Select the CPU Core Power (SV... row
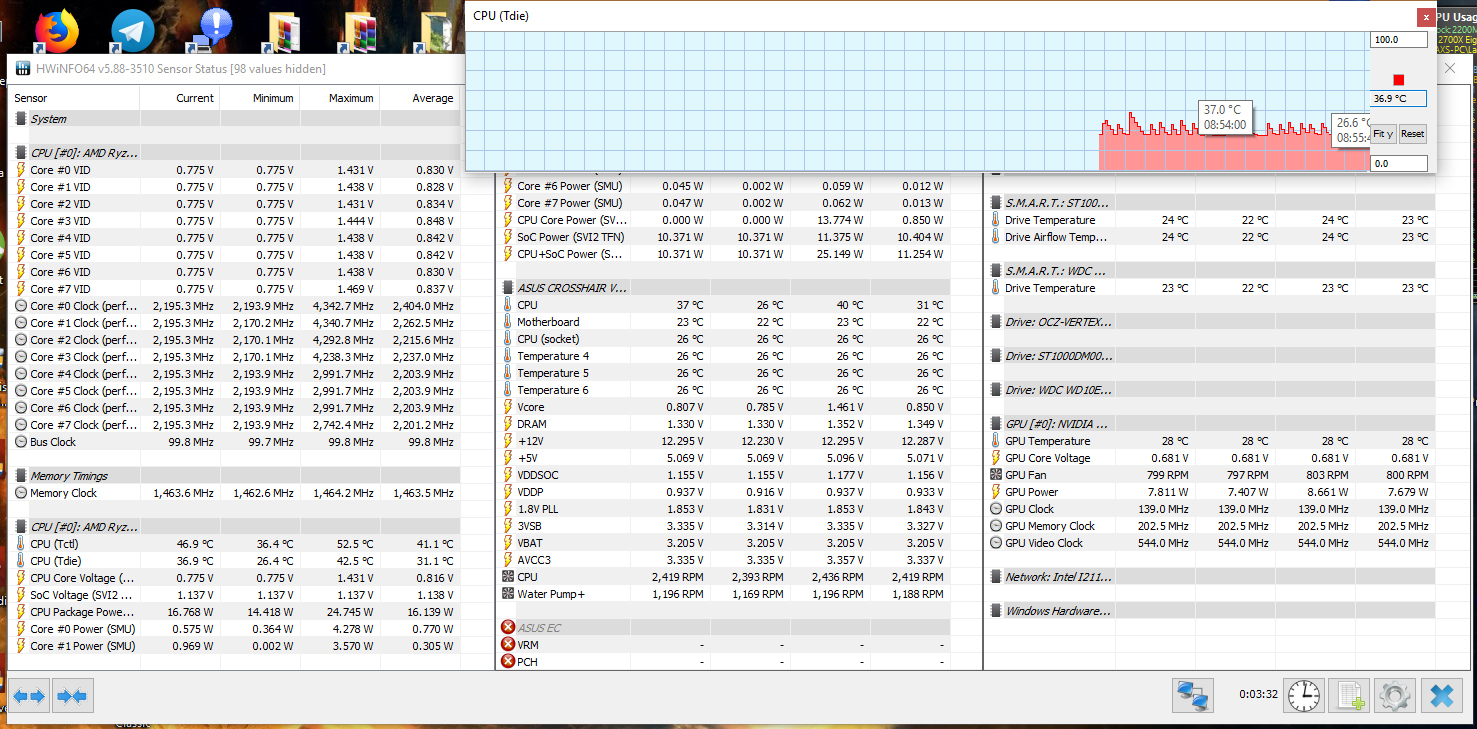 [x=725, y=220]
